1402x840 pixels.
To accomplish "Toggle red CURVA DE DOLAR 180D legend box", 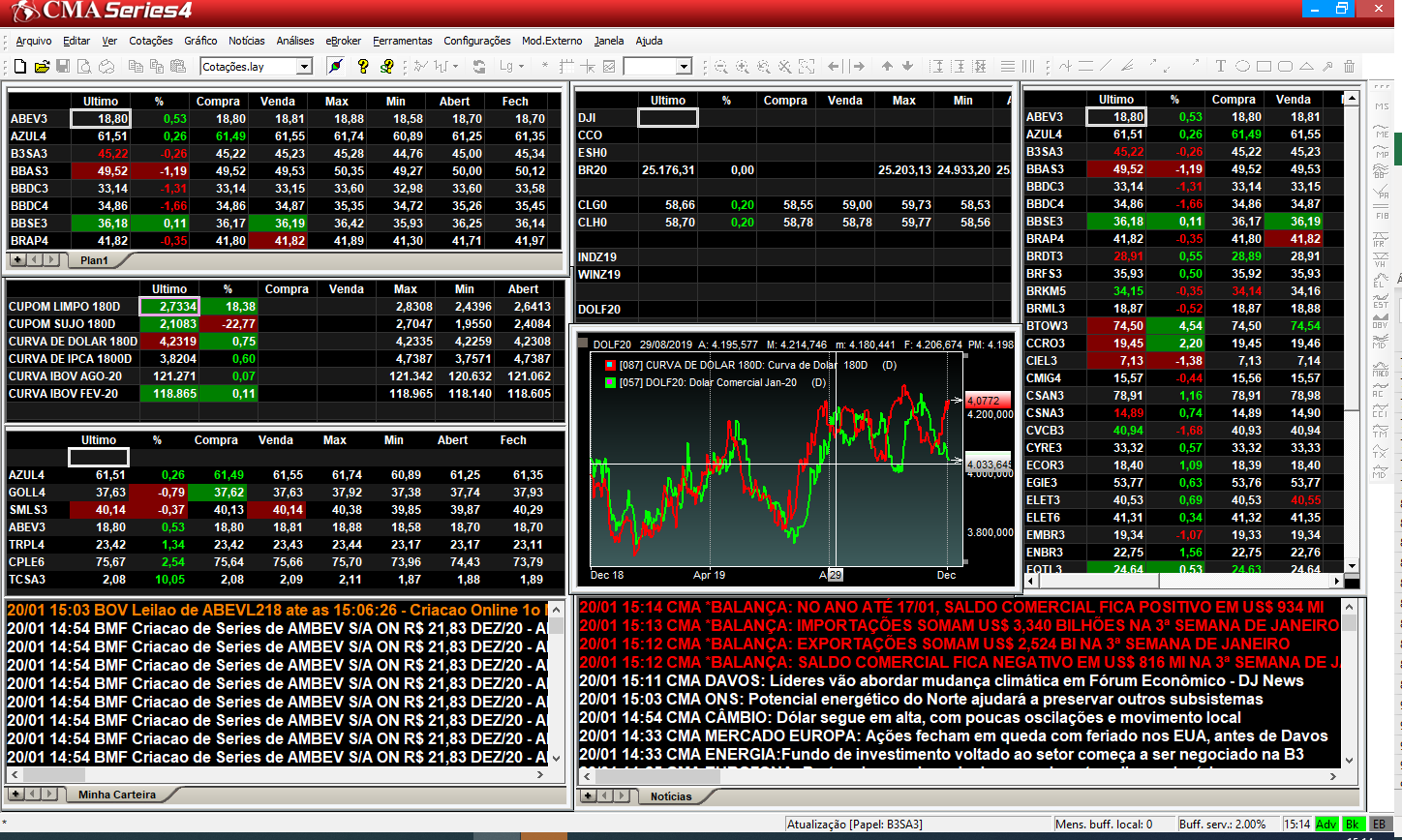I will coord(610,365).
